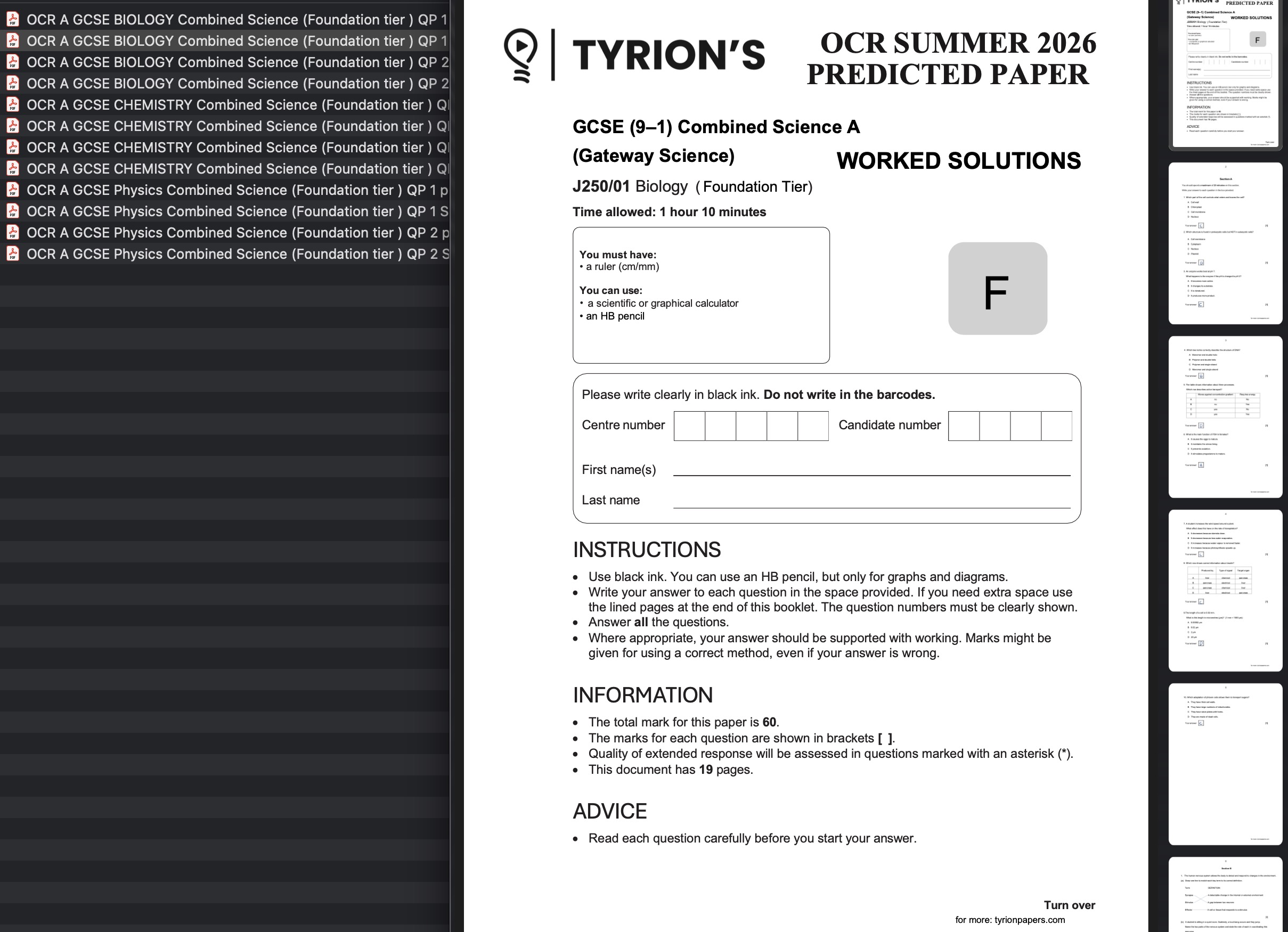The height and width of the screenshot is (932, 1288).
Task: Open the fourth page thumbnail in sidebar
Action: (x=1225, y=590)
